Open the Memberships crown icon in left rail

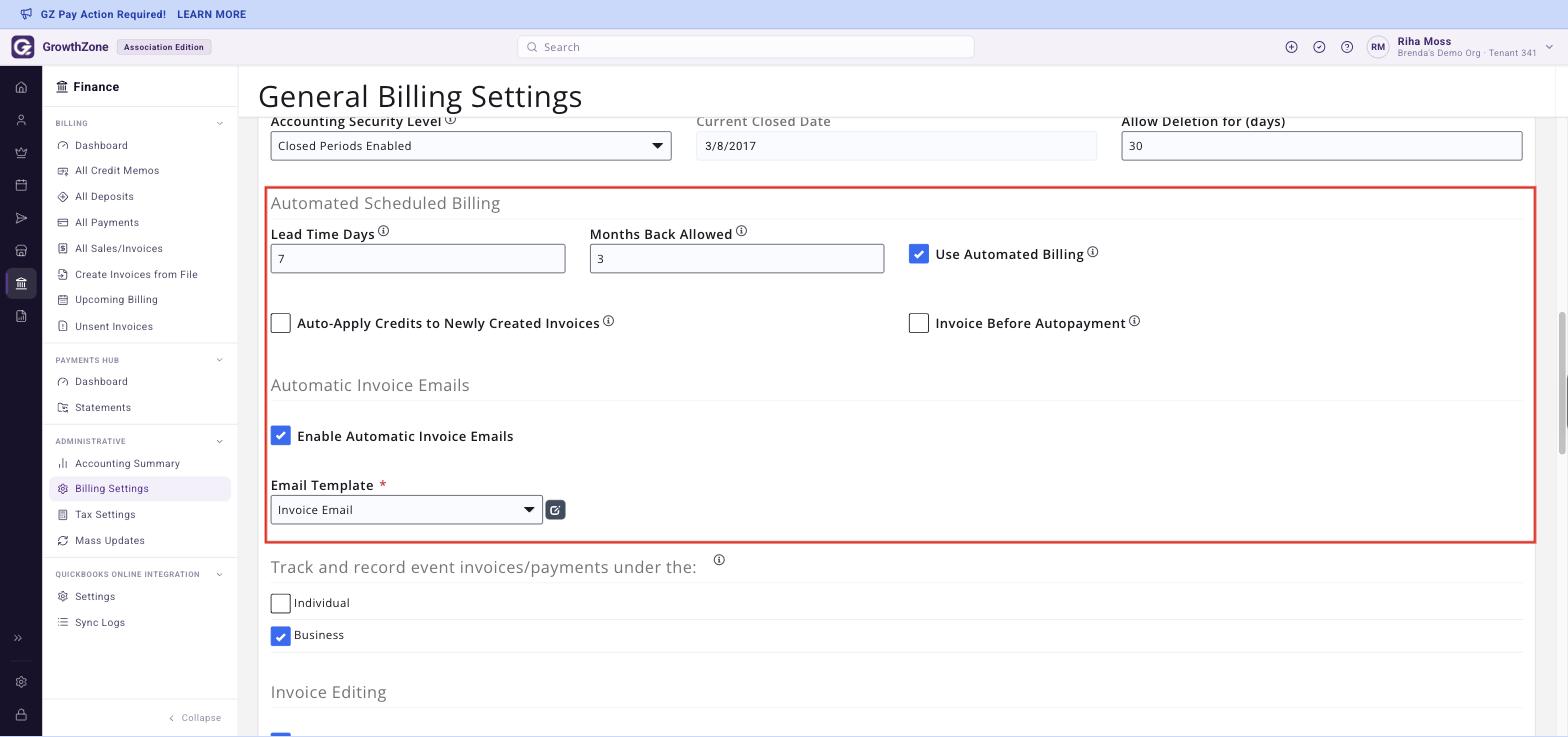coord(21,153)
